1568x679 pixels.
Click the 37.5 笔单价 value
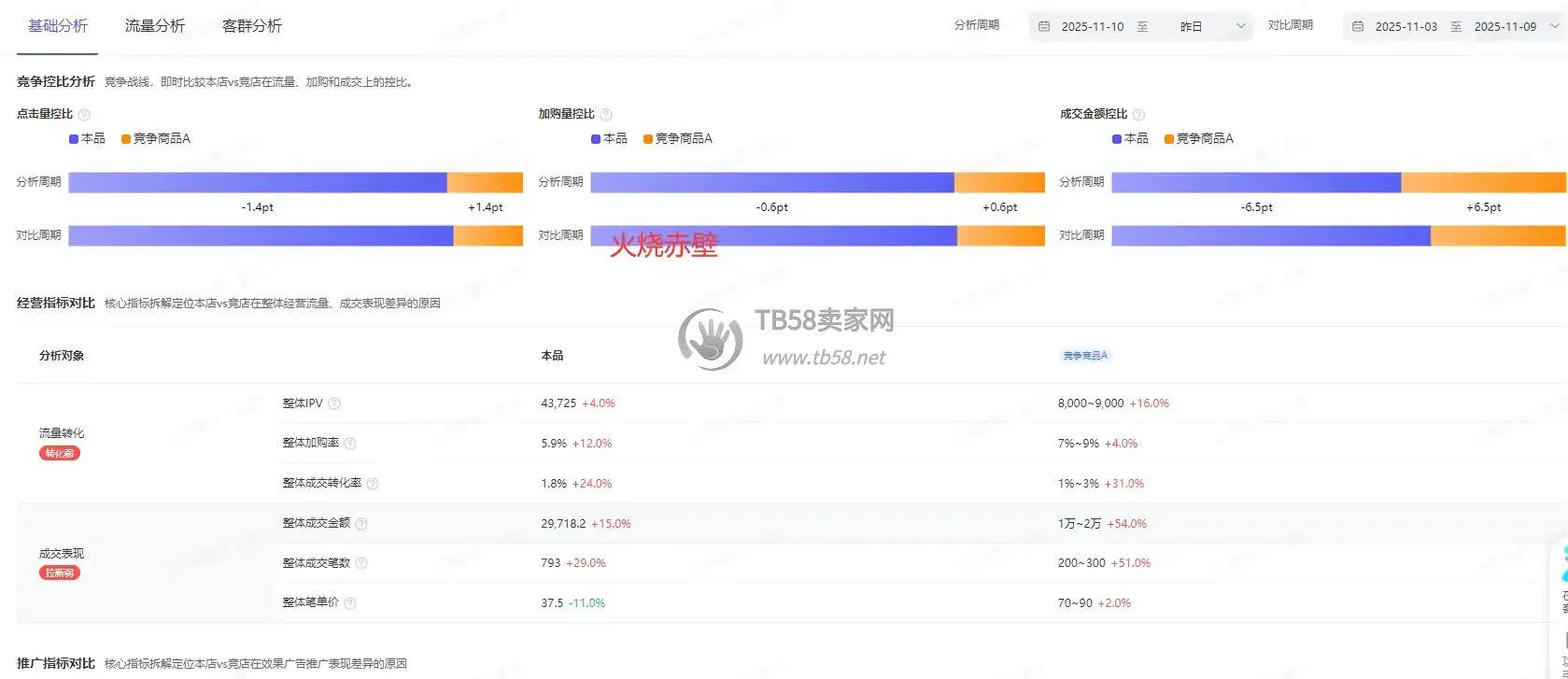point(552,603)
